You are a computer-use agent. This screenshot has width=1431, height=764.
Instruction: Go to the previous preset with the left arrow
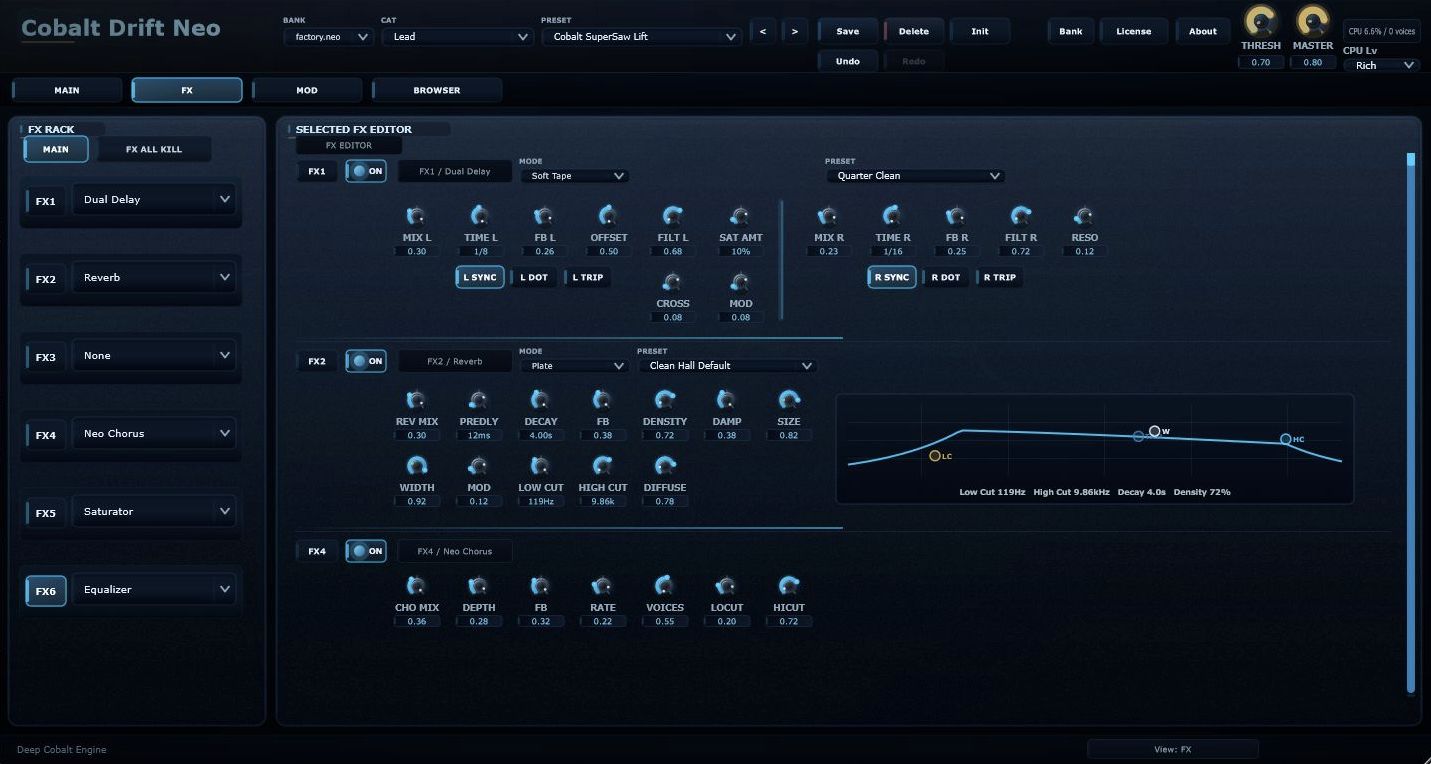coord(763,32)
